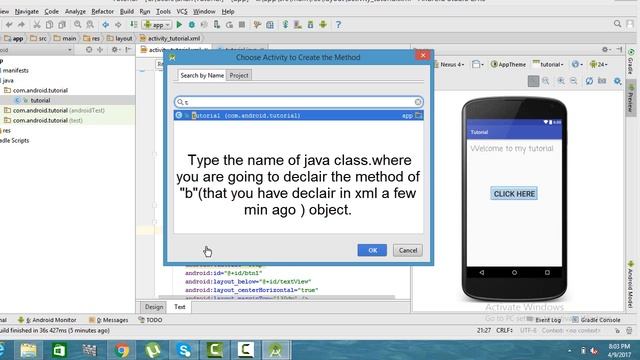This screenshot has height=360, width=640.
Task: Click OK in the dialog
Action: coord(372,250)
